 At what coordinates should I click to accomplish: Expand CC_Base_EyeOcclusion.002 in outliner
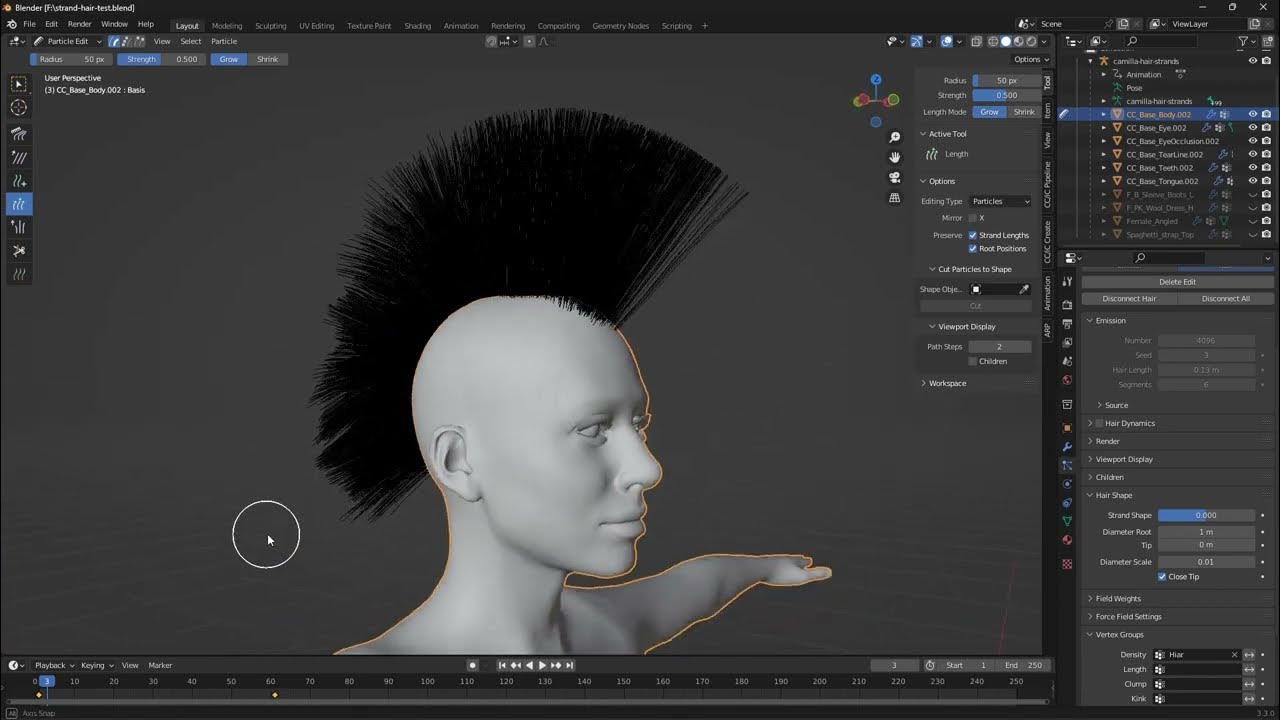(x=1104, y=141)
